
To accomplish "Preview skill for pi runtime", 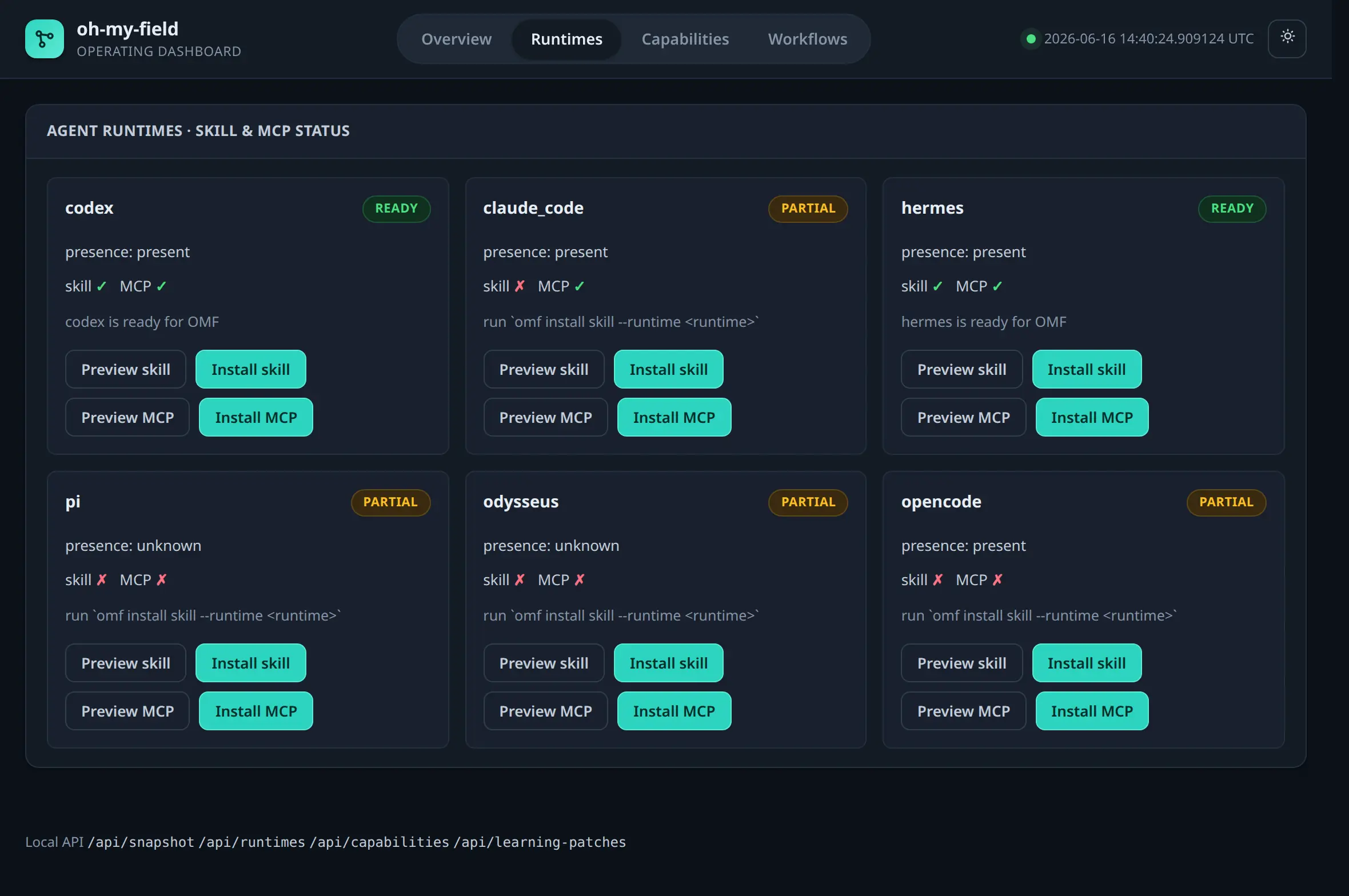I will point(126,663).
